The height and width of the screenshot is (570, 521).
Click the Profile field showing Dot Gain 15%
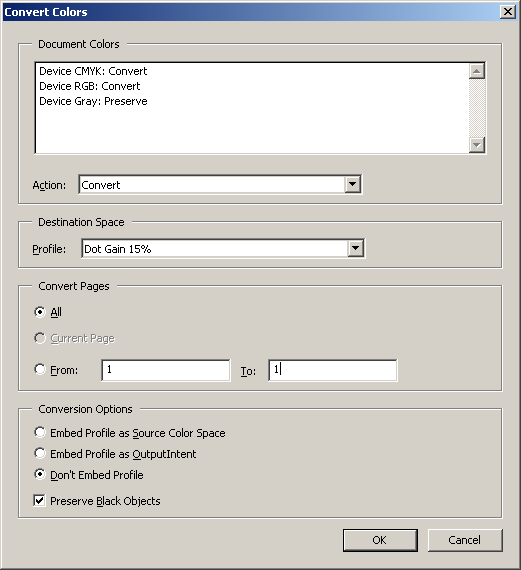click(223, 249)
